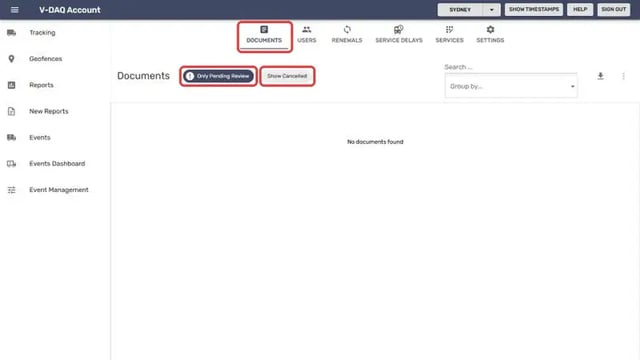Toggle the Only Pending Review filter
The image size is (640, 360).
click(x=218, y=76)
